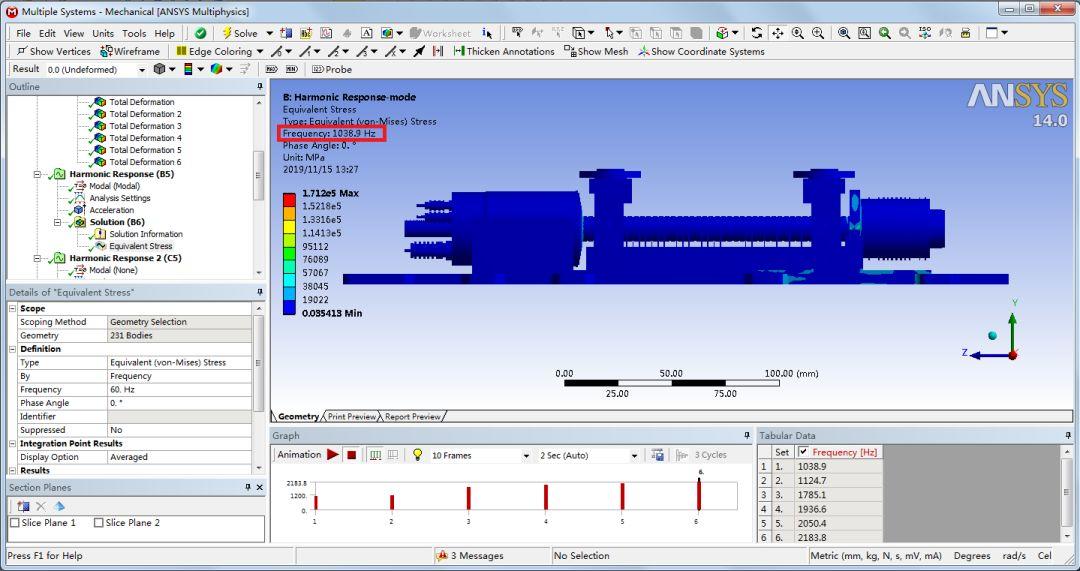Stop the animation
Viewport: 1080px width, 571px height.
click(351, 455)
